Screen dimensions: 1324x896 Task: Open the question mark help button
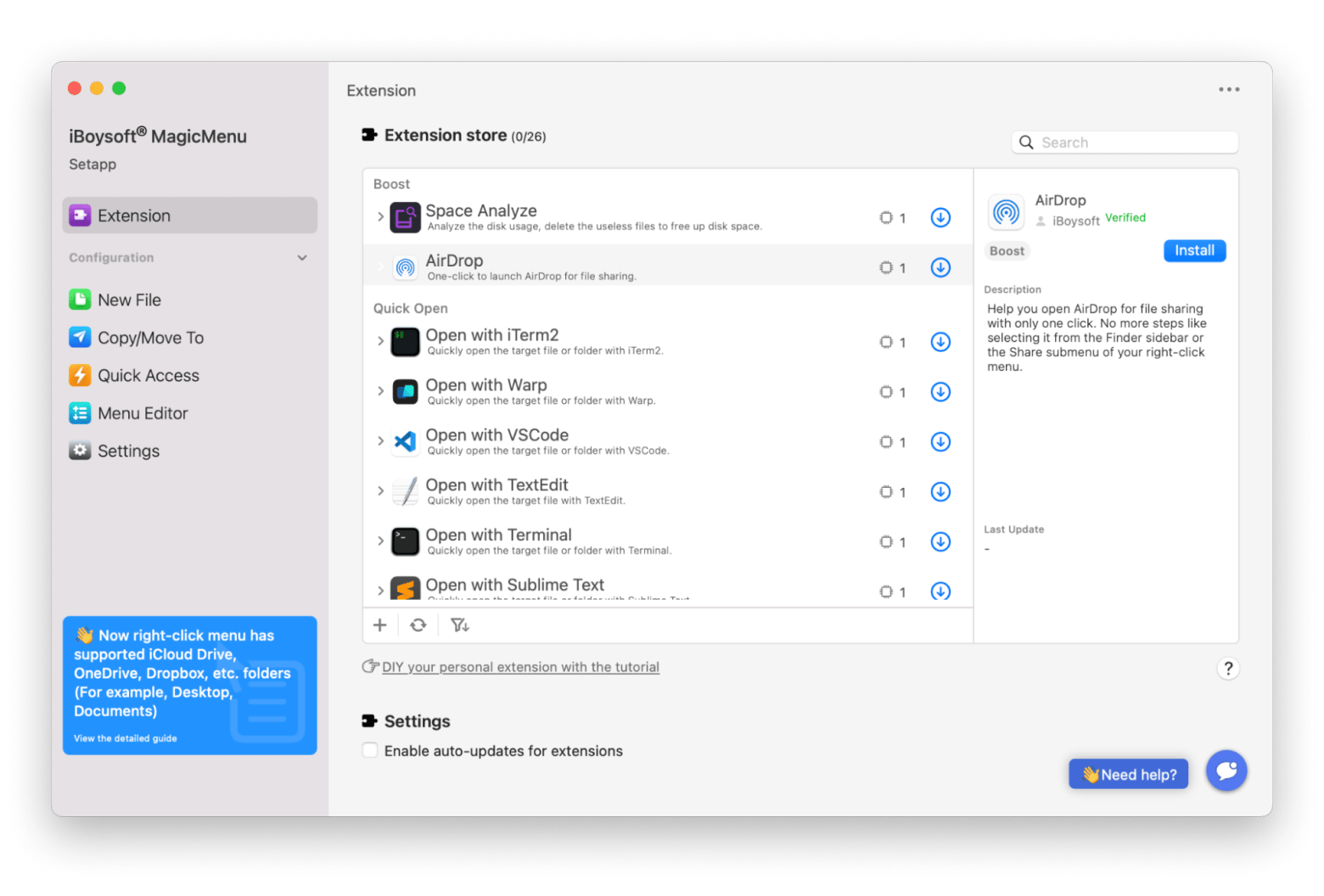tap(1227, 669)
